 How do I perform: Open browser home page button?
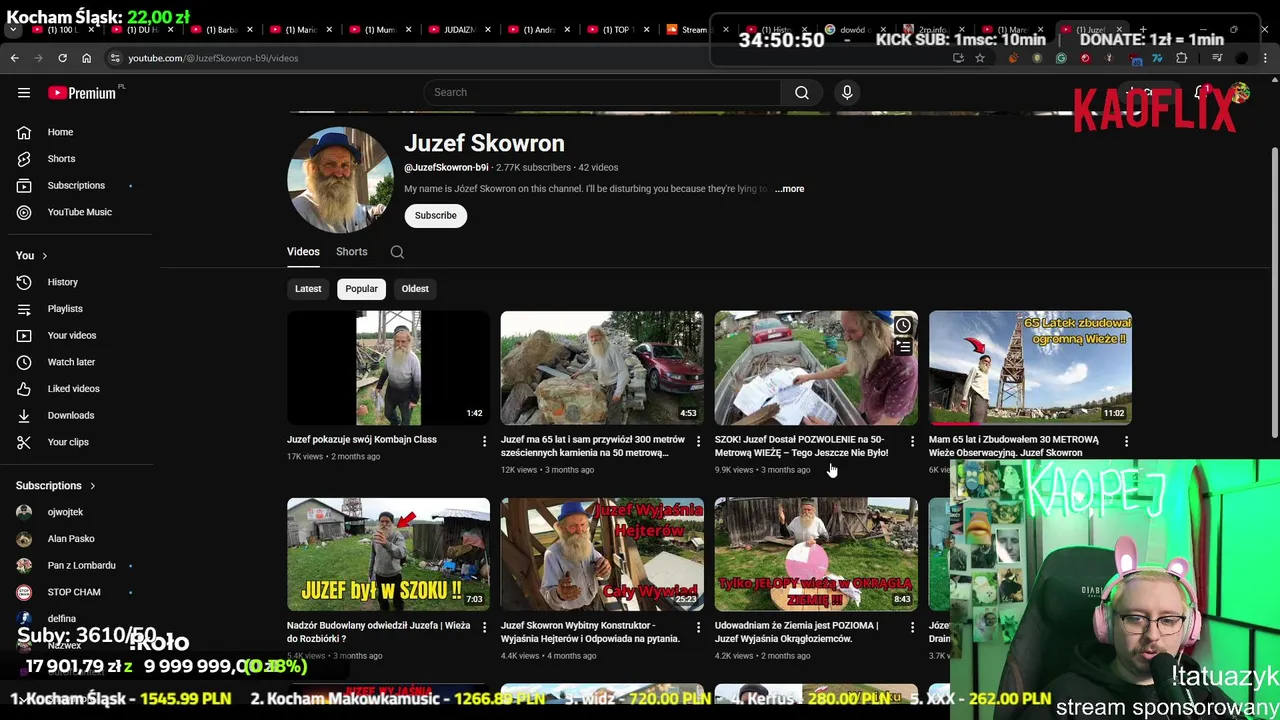(86, 58)
